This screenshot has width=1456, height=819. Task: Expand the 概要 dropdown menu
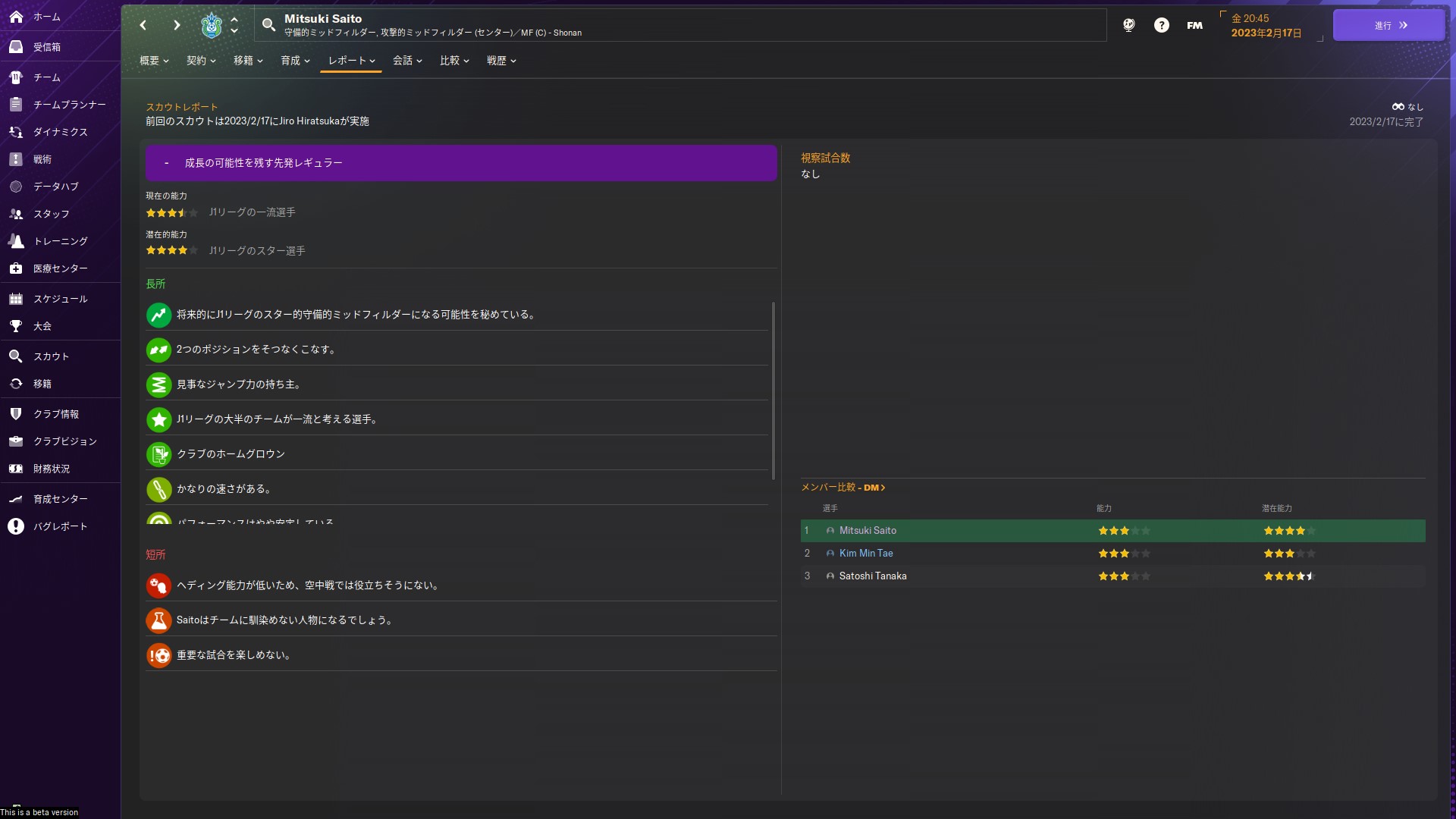click(x=154, y=61)
